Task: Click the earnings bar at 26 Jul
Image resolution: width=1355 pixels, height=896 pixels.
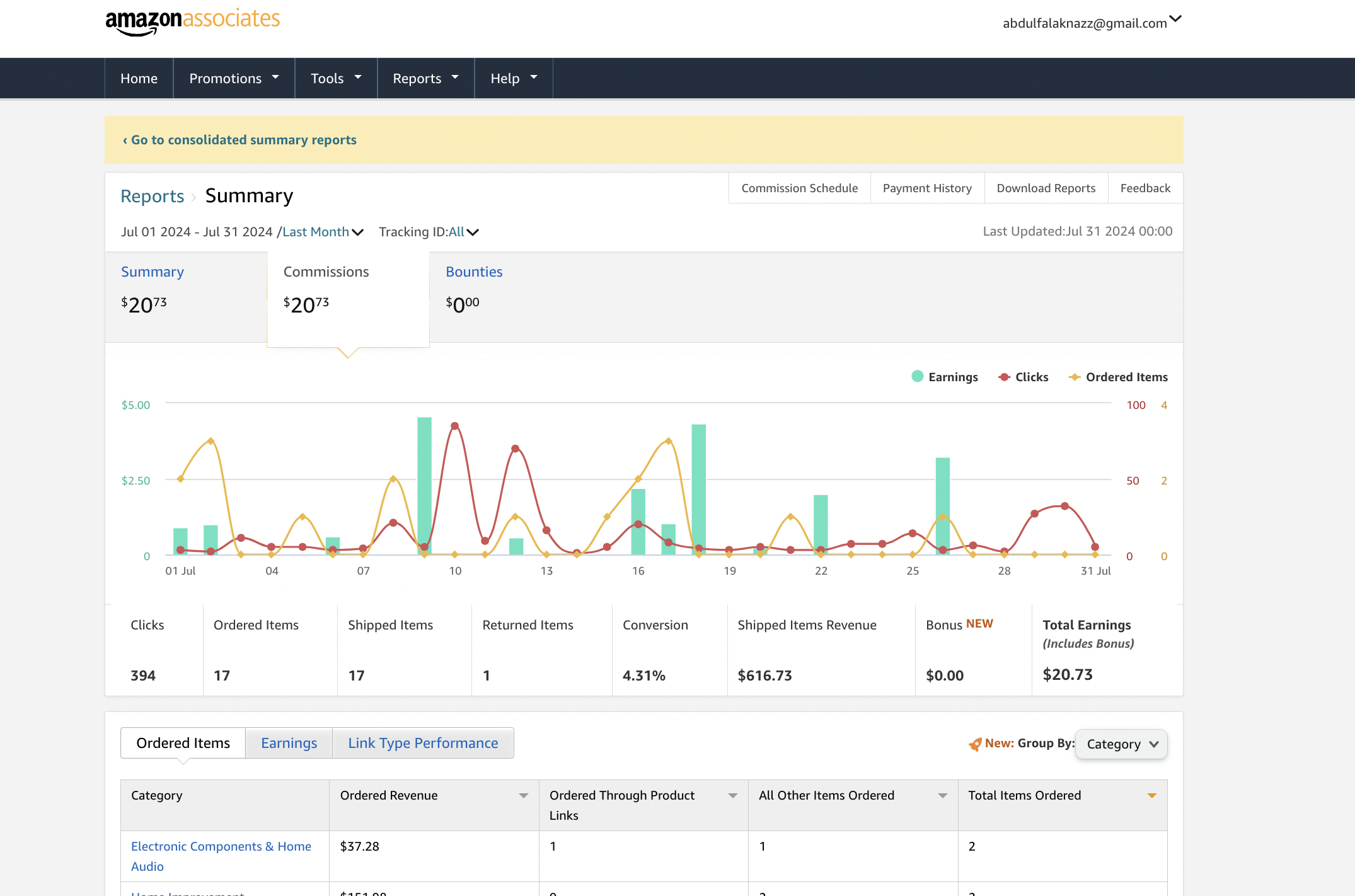Action: (x=942, y=506)
